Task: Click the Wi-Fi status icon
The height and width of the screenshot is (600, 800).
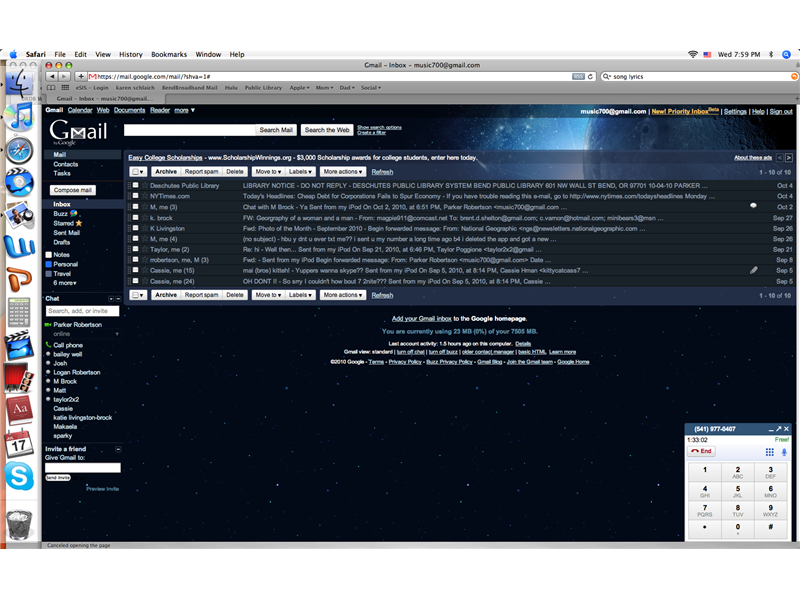Action: (693, 54)
